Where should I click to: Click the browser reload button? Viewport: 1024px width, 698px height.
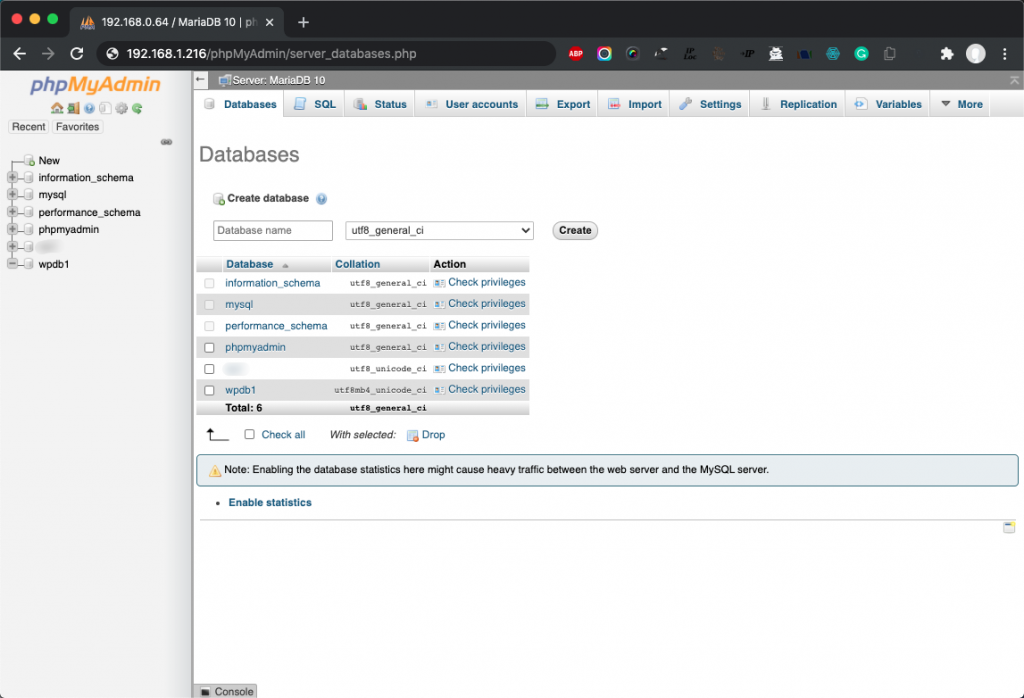click(76, 54)
